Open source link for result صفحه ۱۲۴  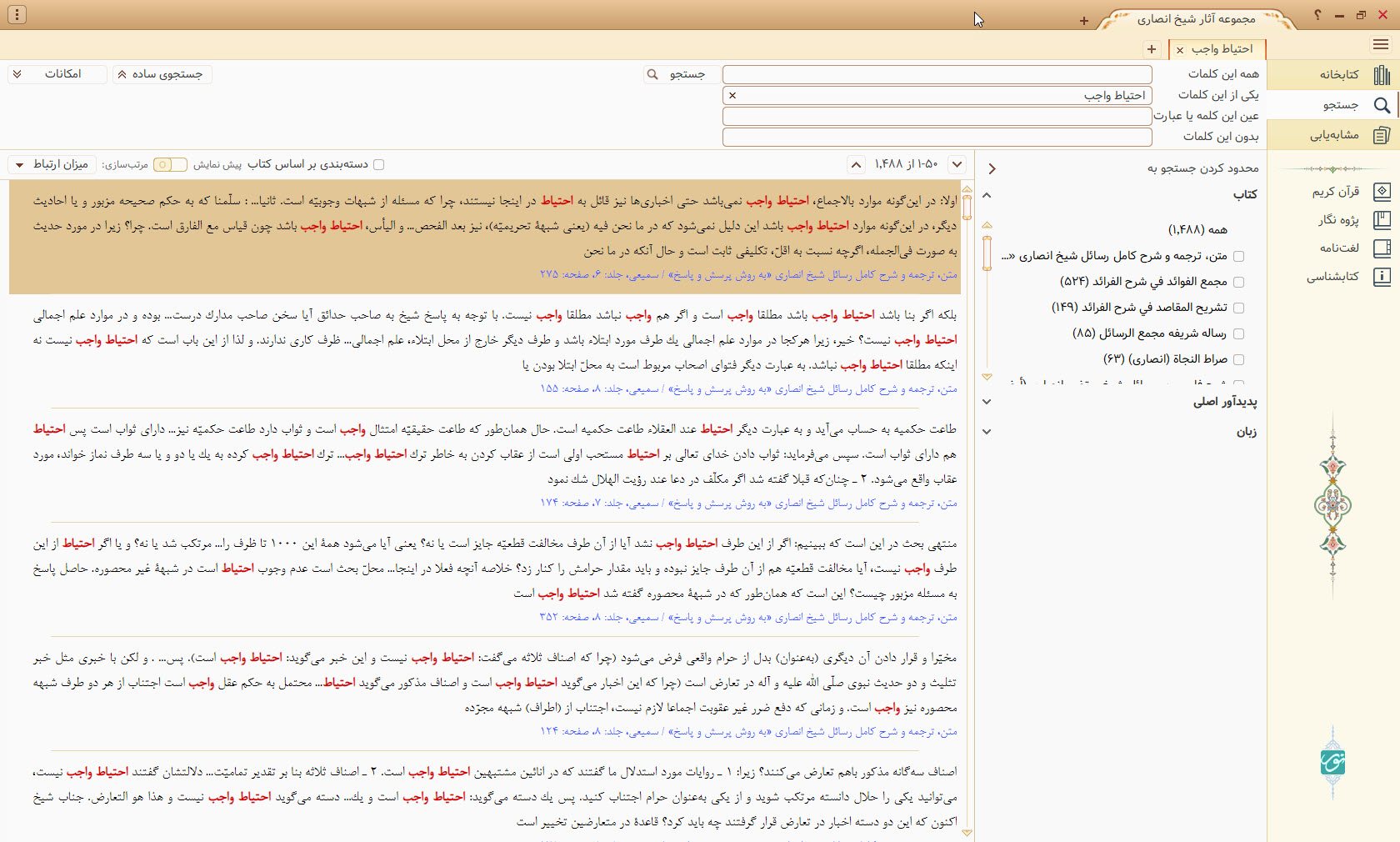coord(748,731)
